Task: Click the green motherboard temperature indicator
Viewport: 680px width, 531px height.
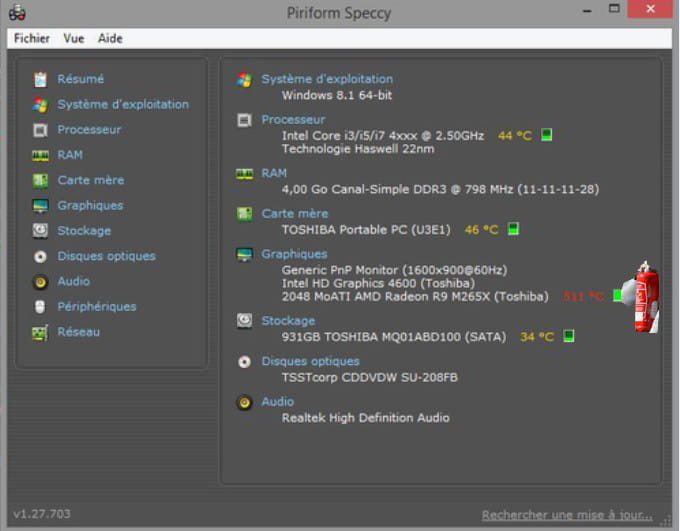Action: 513,229
